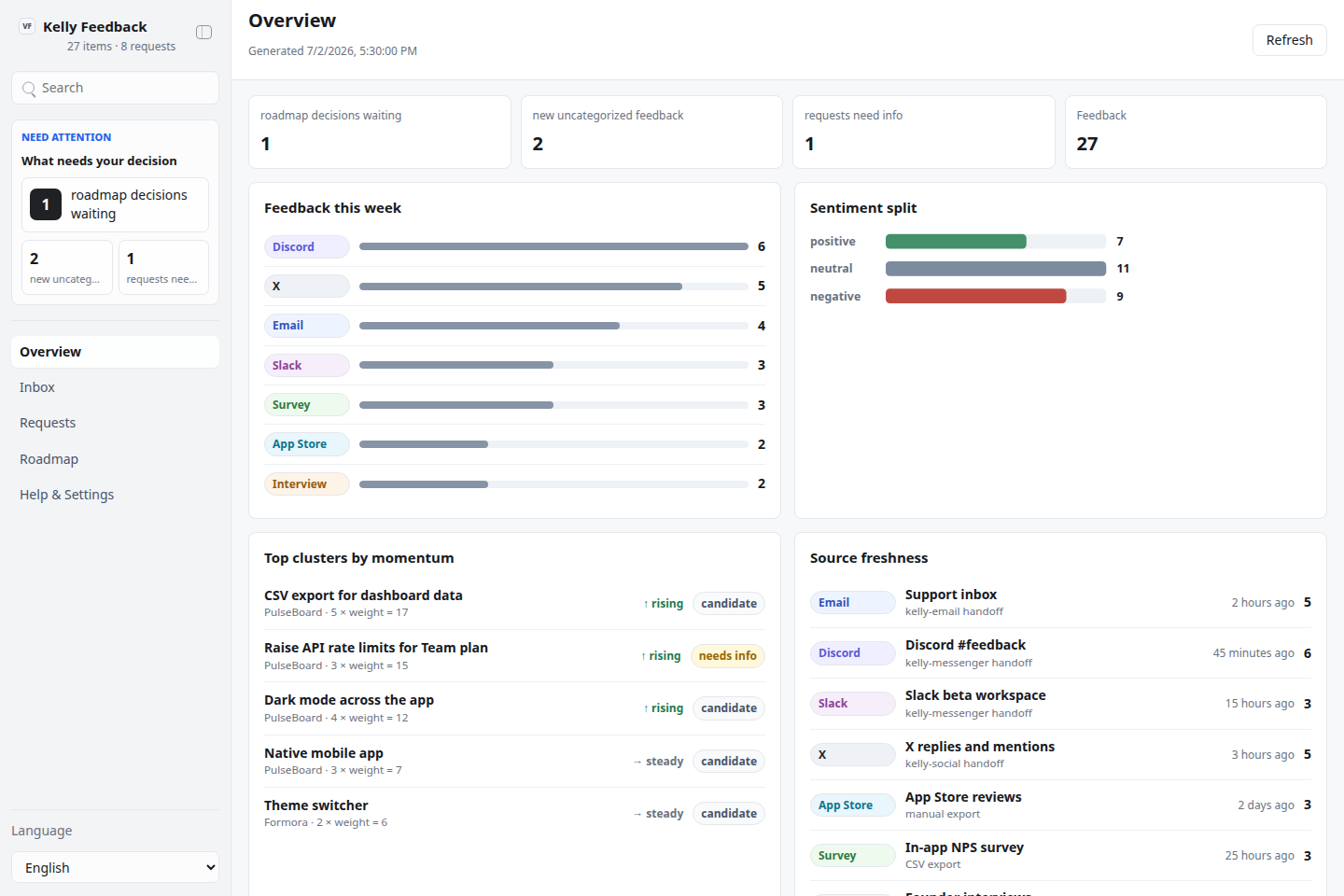The height and width of the screenshot is (896, 1344).
Task: Click the X badge beside X replies and mentions
Action: pos(852,754)
